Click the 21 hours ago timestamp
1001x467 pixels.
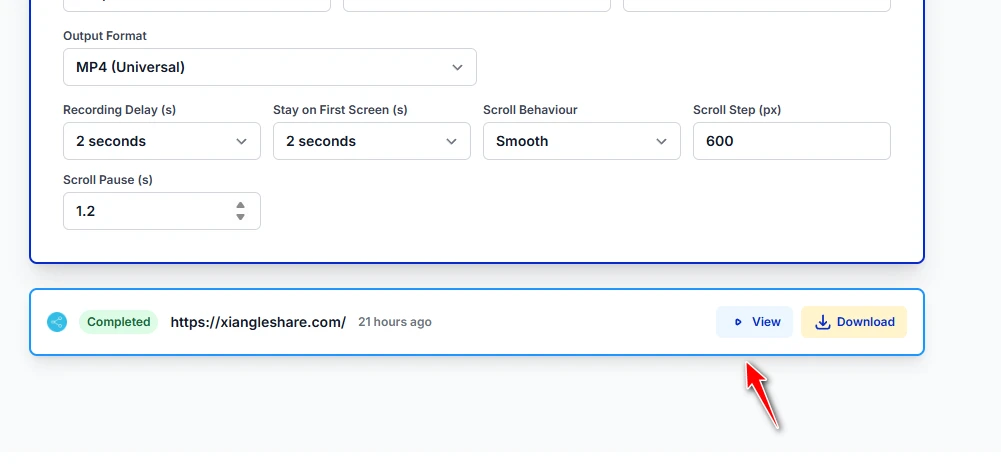click(x=395, y=322)
